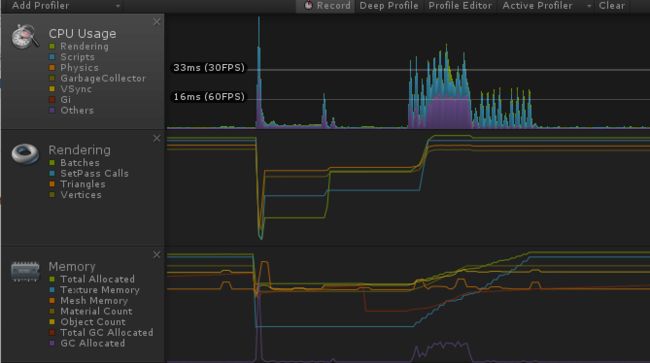Close the Rendering profiler panel
The width and height of the screenshot is (650, 363).
156,138
